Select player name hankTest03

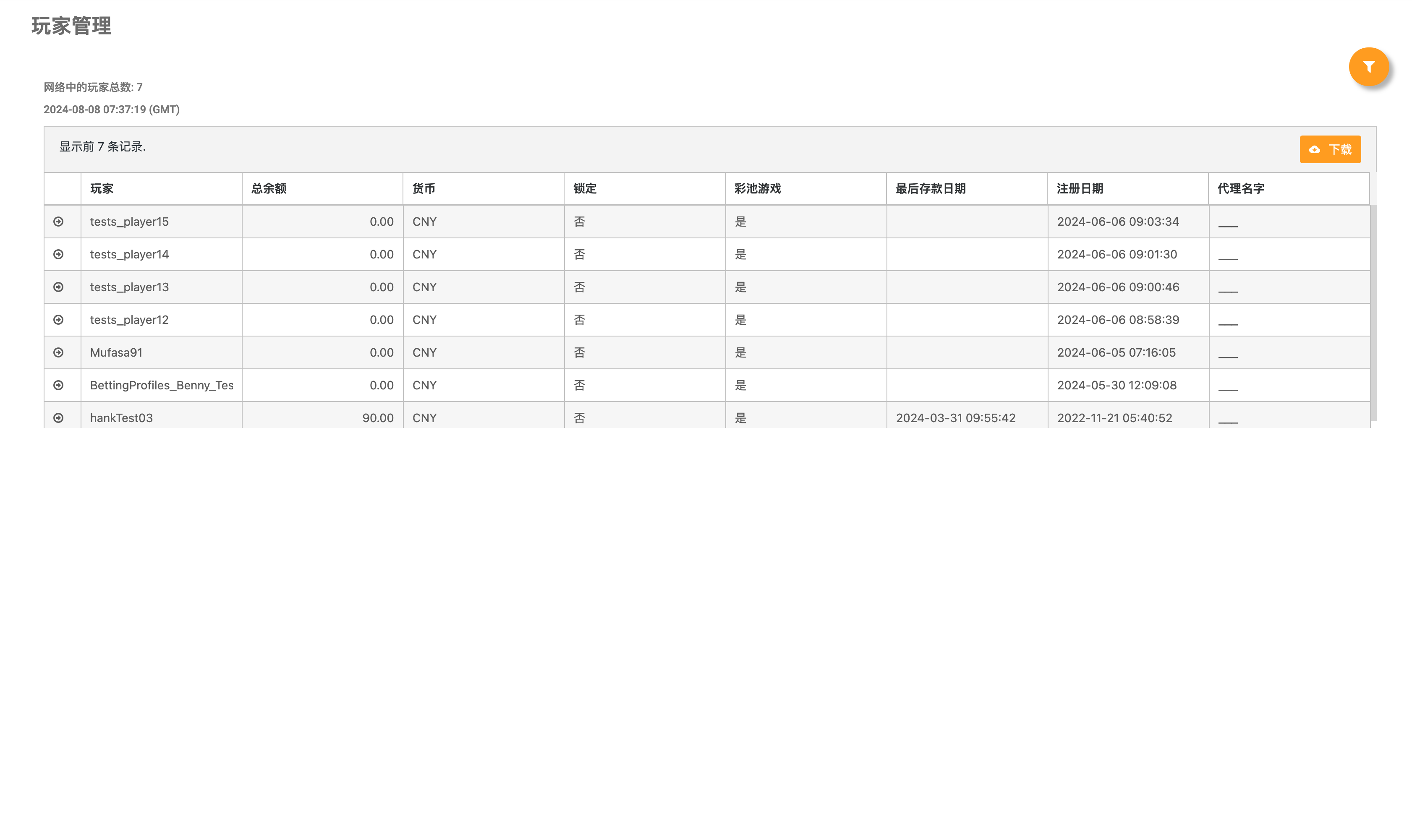(121, 418)
